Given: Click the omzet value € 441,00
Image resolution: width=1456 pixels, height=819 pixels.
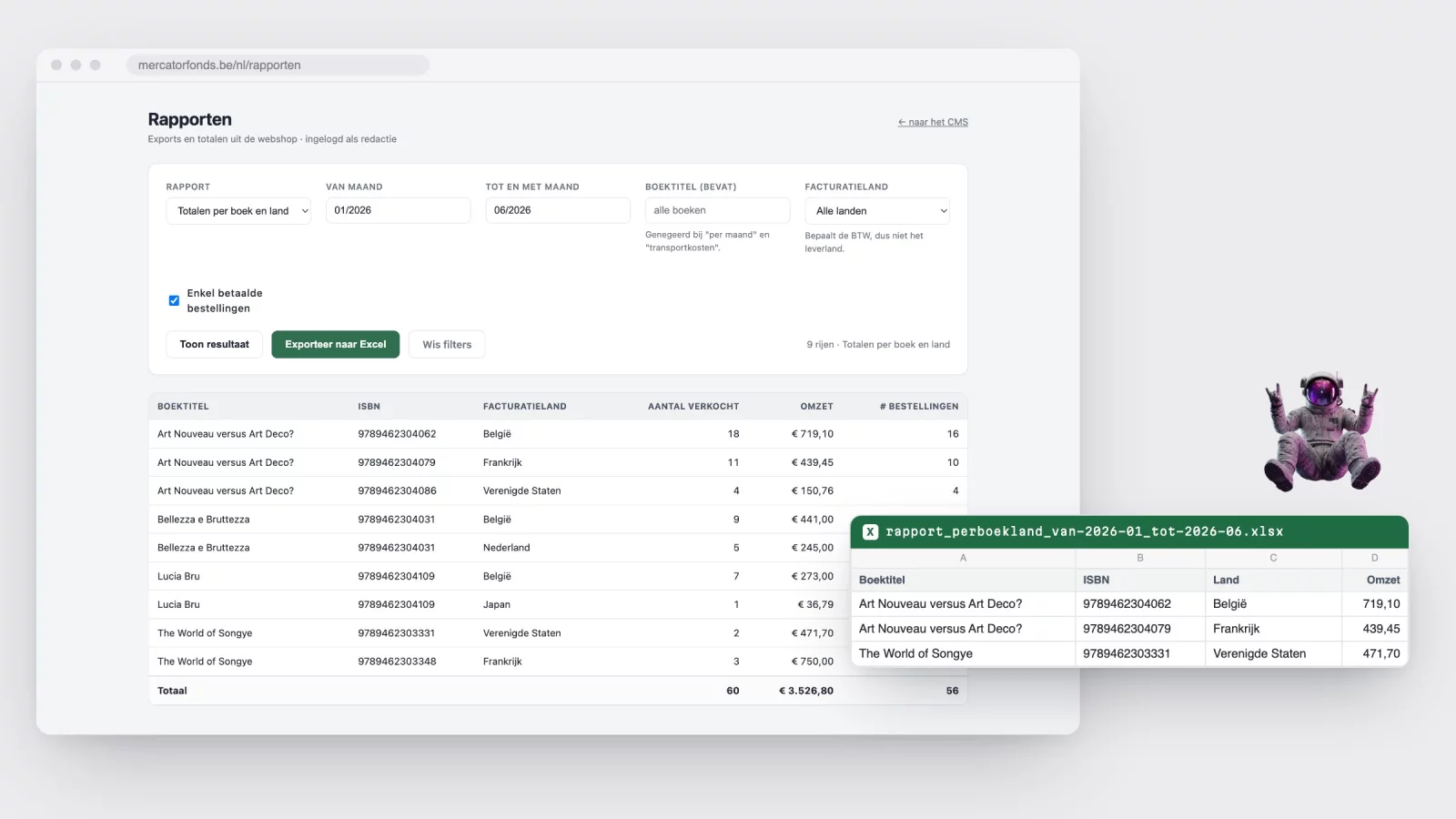Looking at the screenshot, I should click(813, 520).
